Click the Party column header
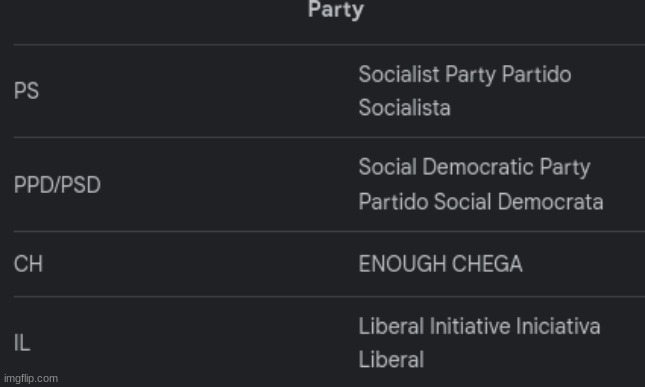Viewport: 645px width, 387px height. point(336,10)
